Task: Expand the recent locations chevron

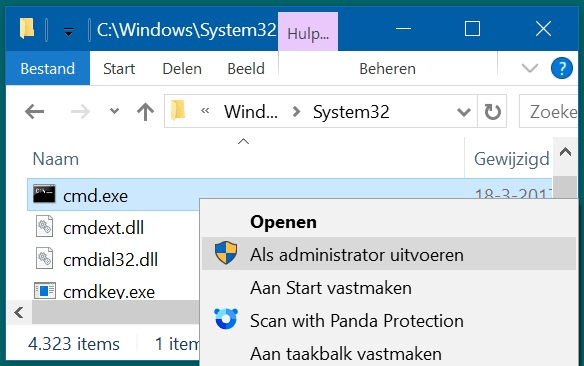Action: (114, 111)
